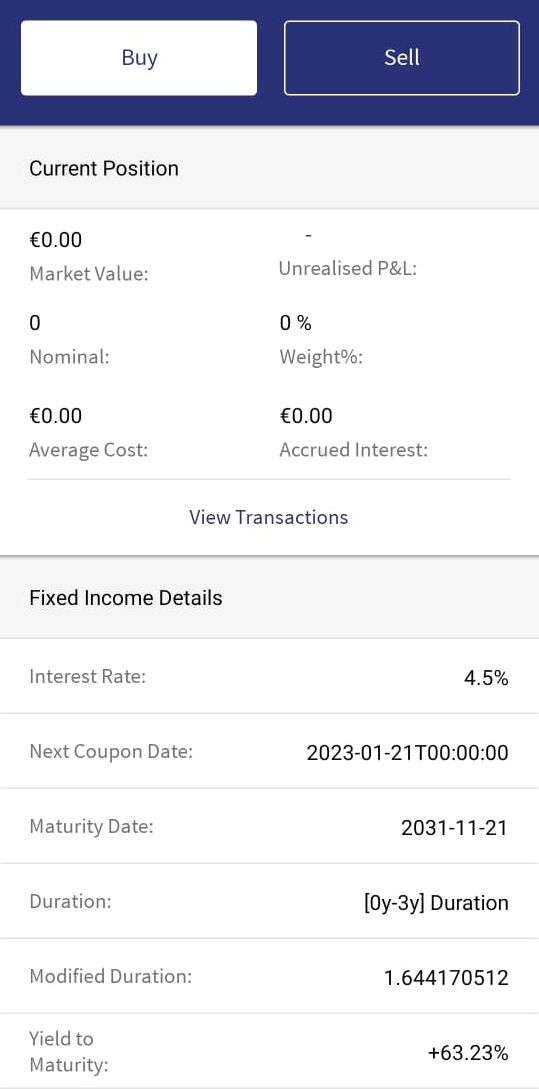539x1089 pixels.
Task: Select the Current Position section header
Action: pyautogui.click(x=270, y=168)
